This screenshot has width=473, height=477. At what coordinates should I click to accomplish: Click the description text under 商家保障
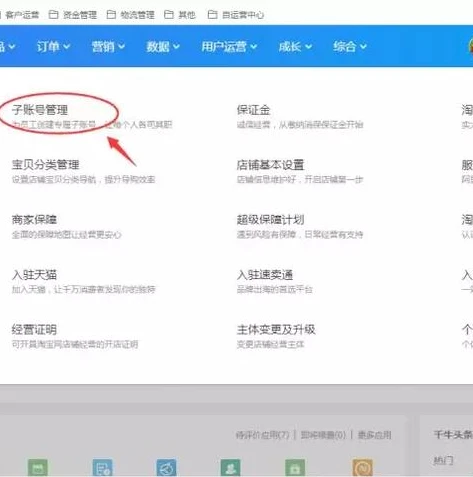(x=66, y=235)
